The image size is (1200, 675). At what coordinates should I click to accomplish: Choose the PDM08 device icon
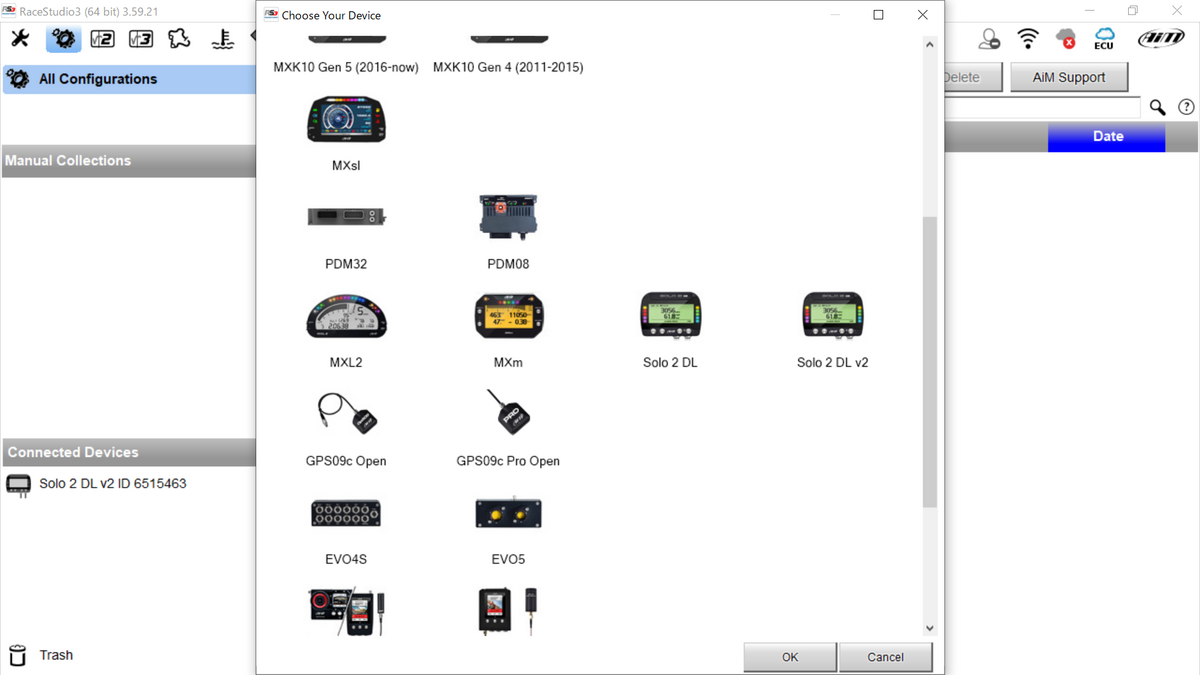tap(508, 217)
